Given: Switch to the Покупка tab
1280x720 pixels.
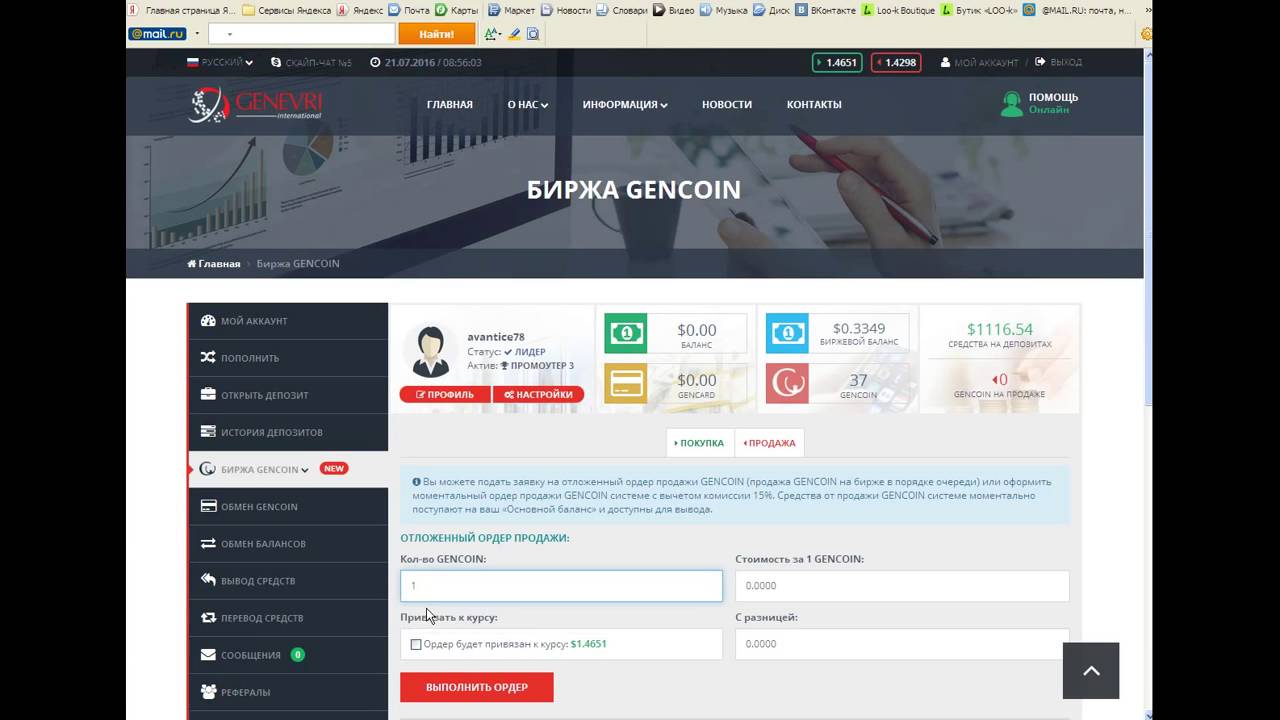Looking at the screenshot, I should tap(700, 443).
